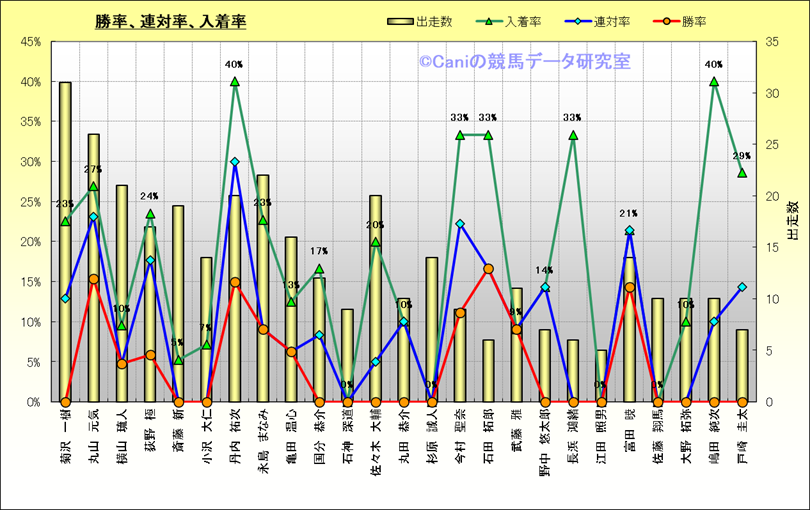Click the chart title 勝率、連対率、入着率
Image resolution: width=810 pixels, height=510 pixels.
coord(171,21)
